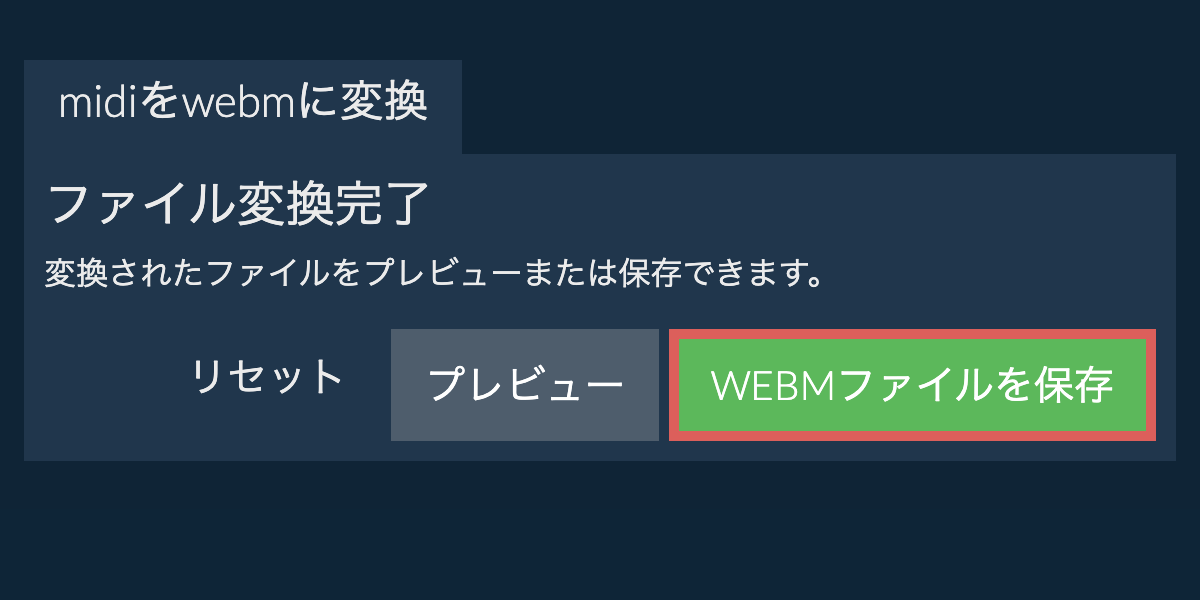1200x600 pixels.
Task: Activate the tab labeled midiをwebmに変換
Action: pos(243,106)
